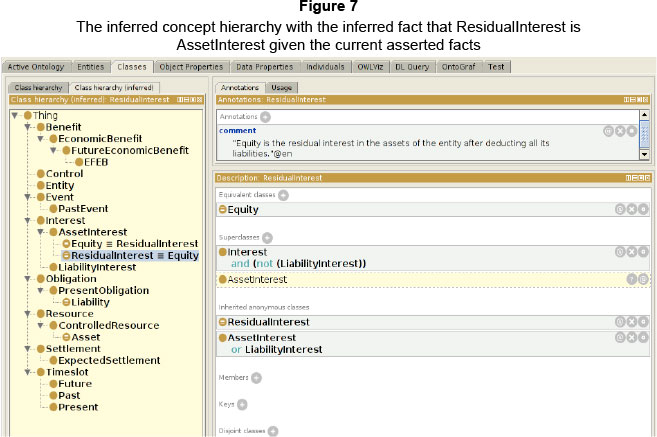
Task: Click the plus icon beside Keys
Action: (x=242, y=404)
